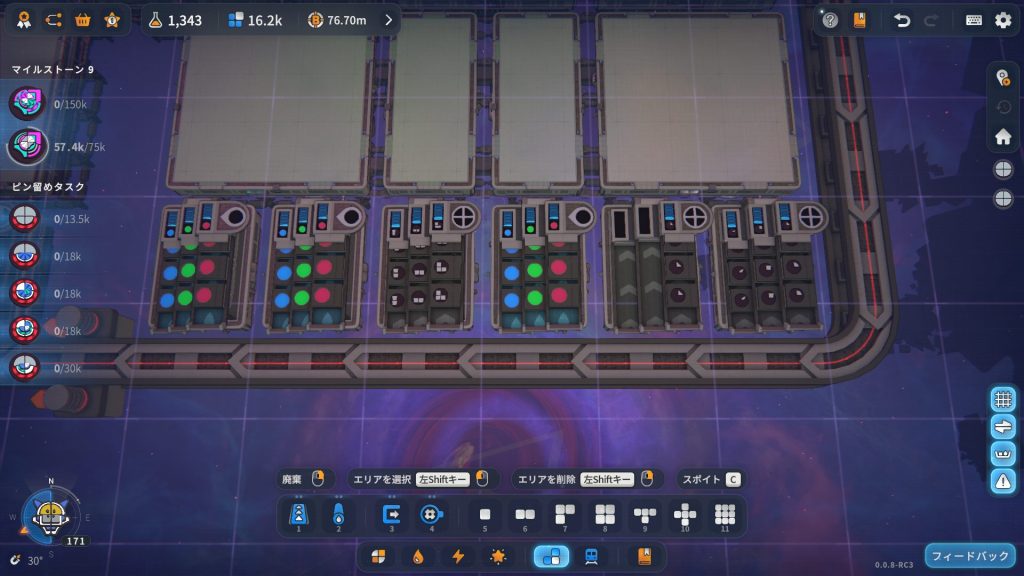Expand the resource bar with the chevron
Viewport: 1024px width, 576px height.
click(389, 20)
